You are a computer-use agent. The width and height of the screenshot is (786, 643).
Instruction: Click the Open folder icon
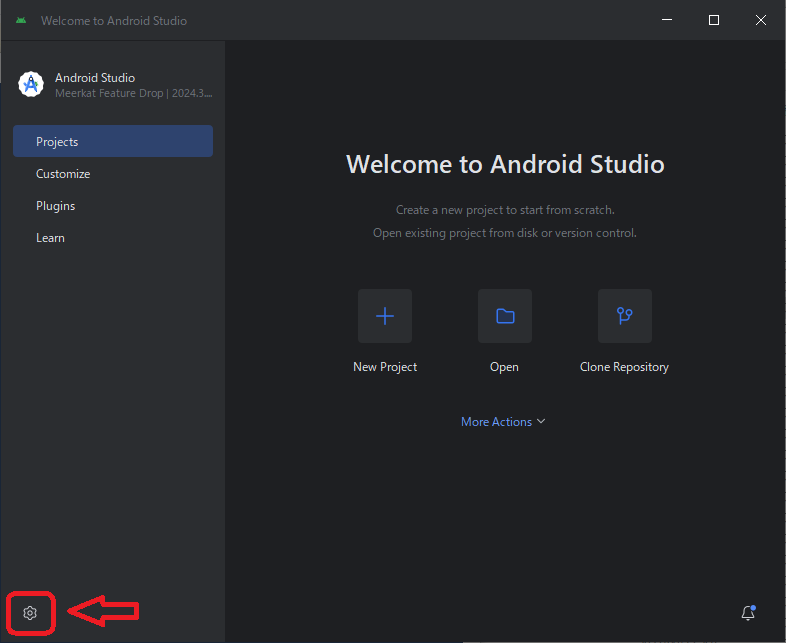point(505,316)
